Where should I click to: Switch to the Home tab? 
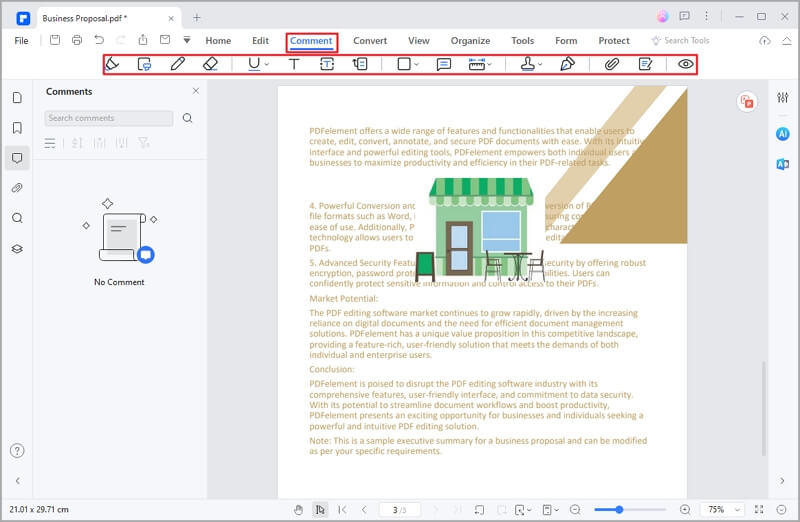218,41
